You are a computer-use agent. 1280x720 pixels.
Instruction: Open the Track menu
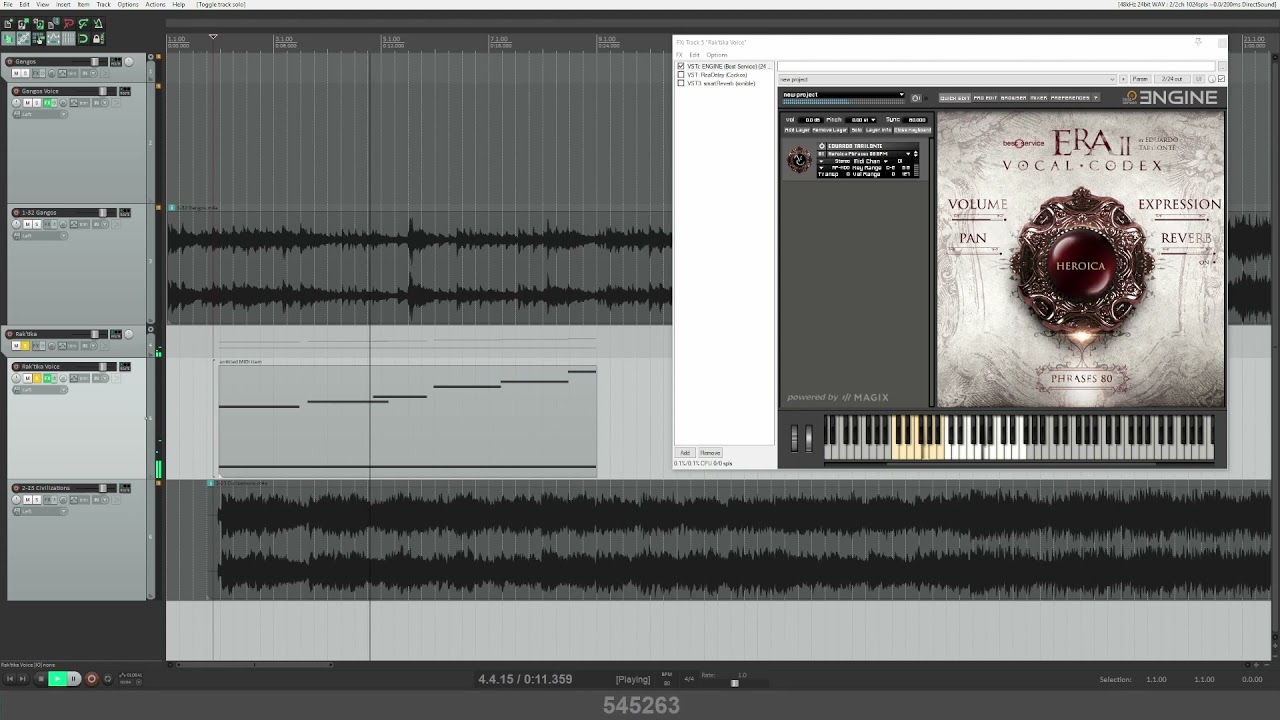coord(103,5)
